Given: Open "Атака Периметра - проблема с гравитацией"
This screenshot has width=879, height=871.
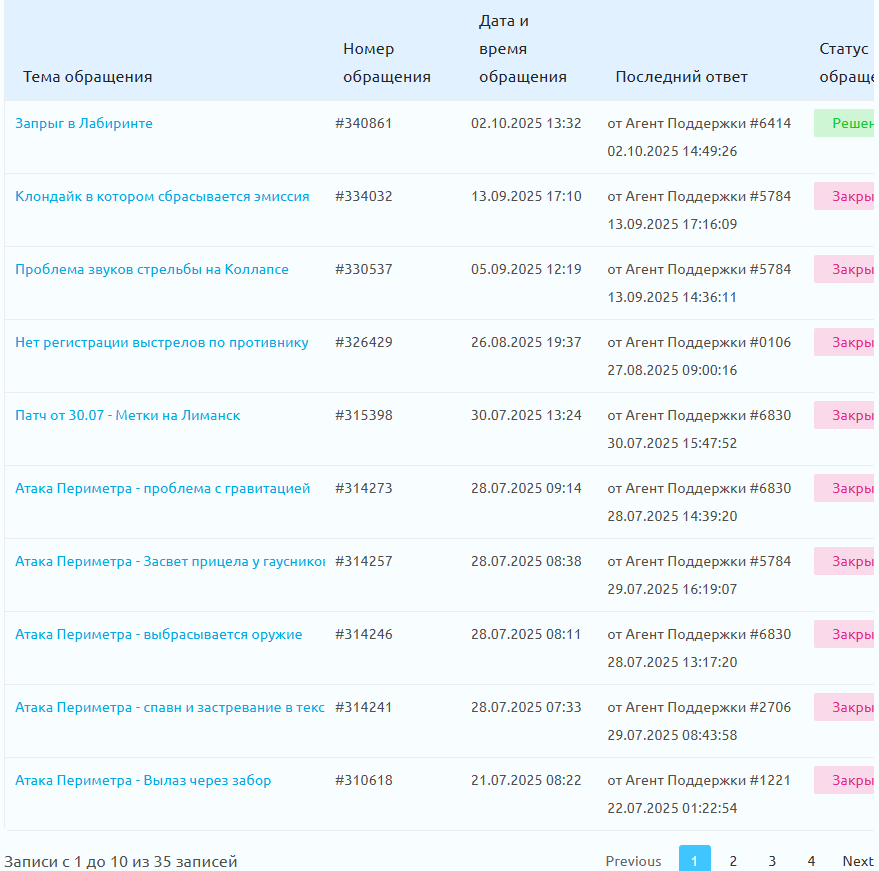Looking at the screenshot, I should point(163,488).
